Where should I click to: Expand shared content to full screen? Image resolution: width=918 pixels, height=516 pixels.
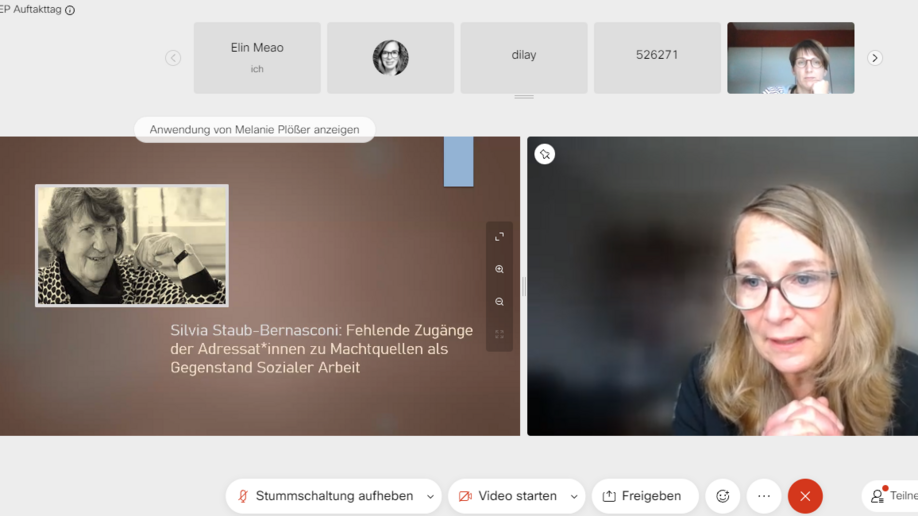(x=499, y=237)
